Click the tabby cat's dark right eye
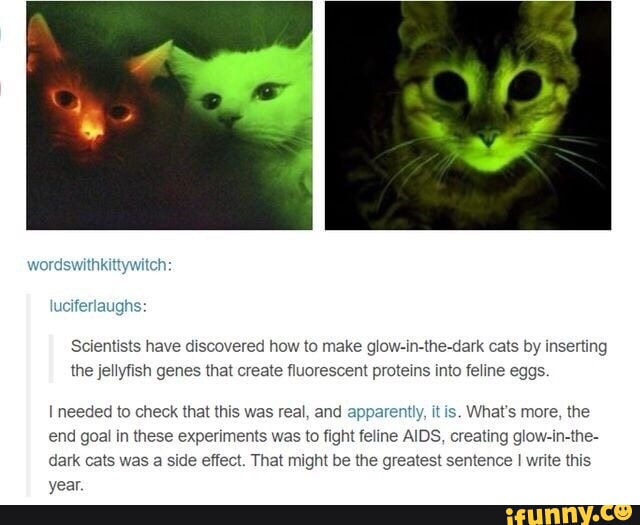640x525 pixels. [x=524, y=86]
